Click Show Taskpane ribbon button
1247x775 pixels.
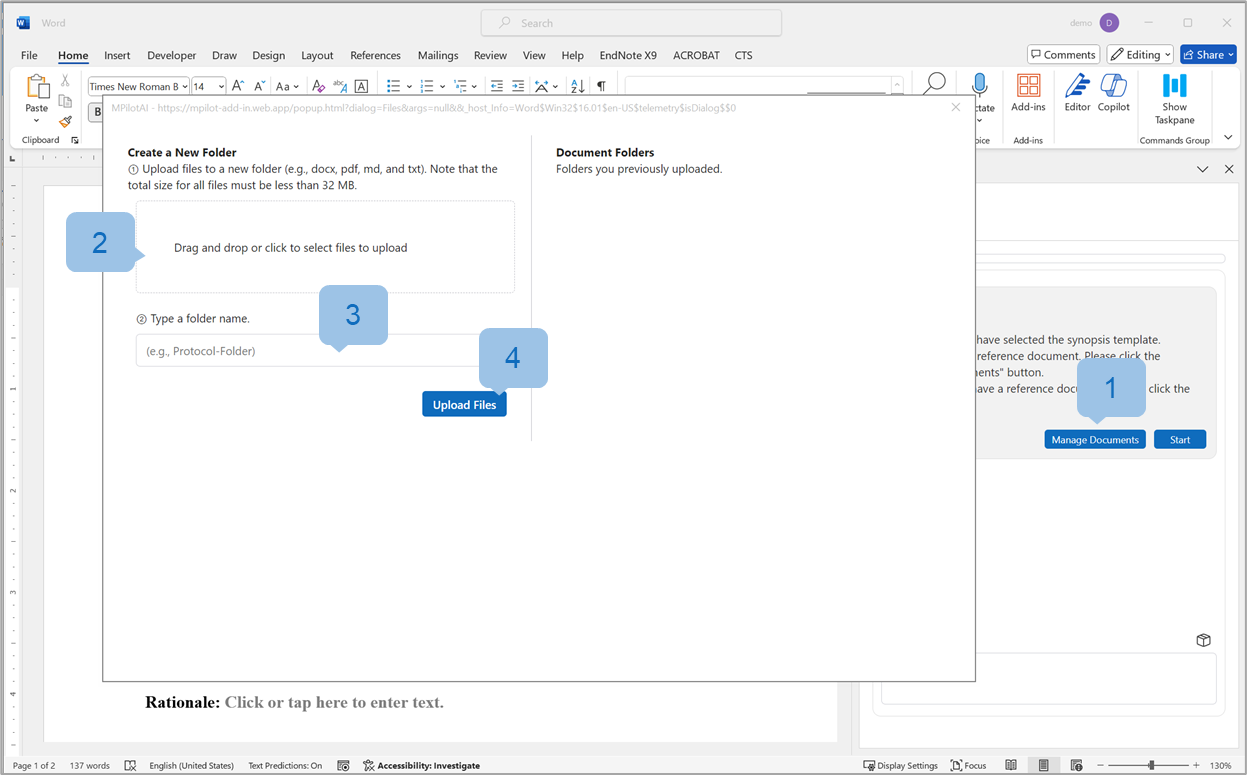(x=1175, y=98)
